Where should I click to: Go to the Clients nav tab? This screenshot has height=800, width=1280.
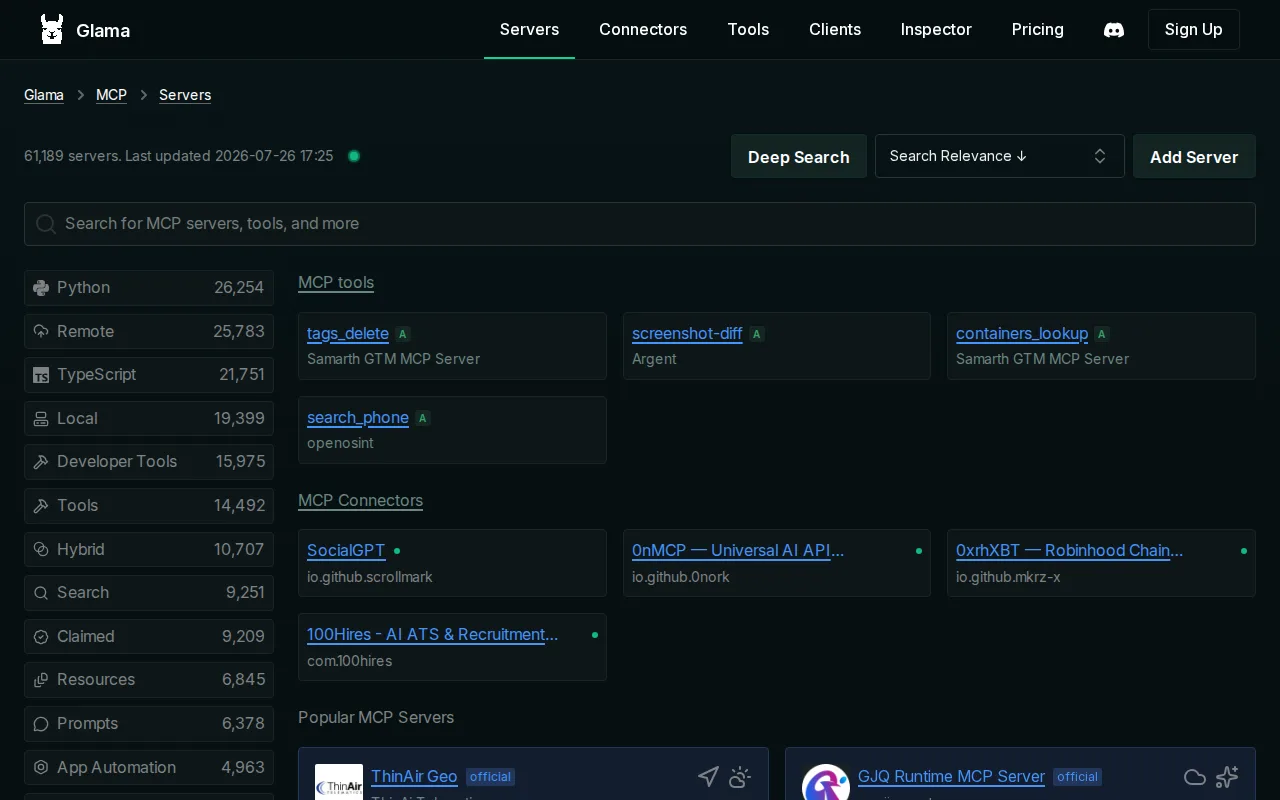point(835,30)
